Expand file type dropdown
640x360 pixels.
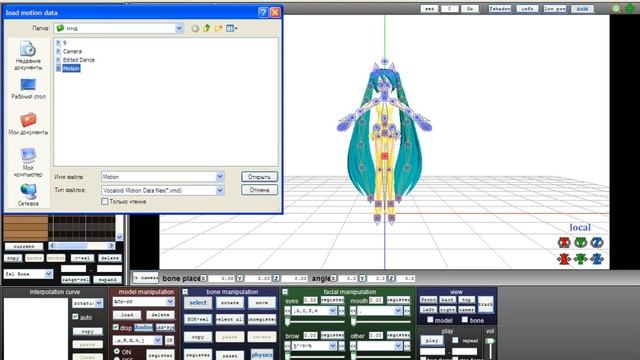tap(220, 190)
